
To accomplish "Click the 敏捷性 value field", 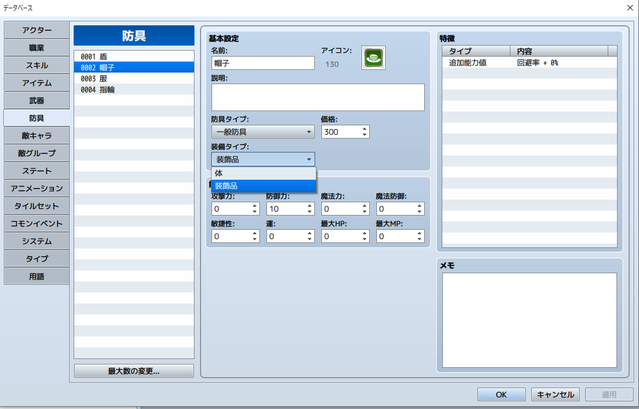I will click(231, 236).
